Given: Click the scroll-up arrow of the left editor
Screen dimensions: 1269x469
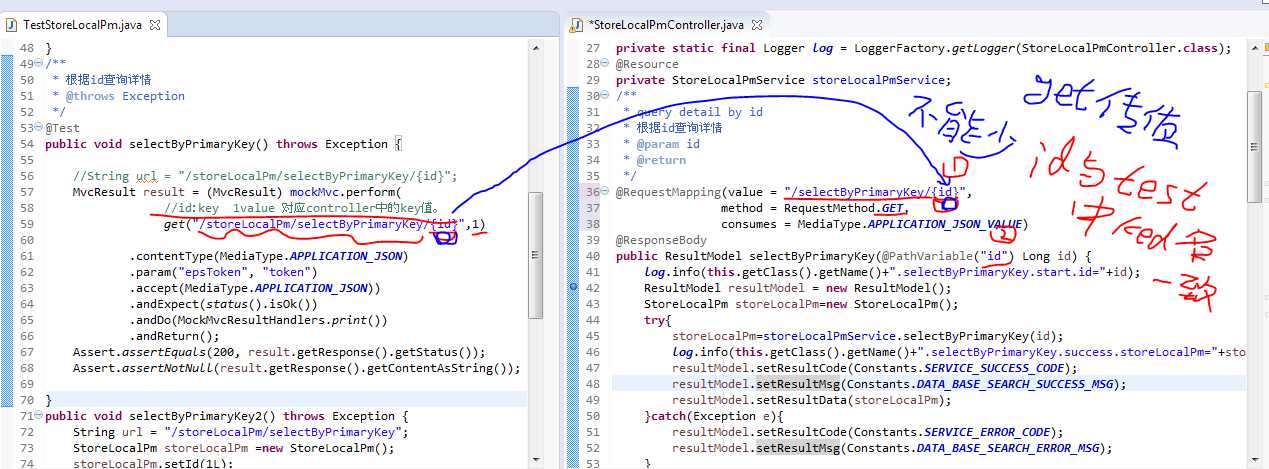Looking at the screenshot, I should coord(536,46).
